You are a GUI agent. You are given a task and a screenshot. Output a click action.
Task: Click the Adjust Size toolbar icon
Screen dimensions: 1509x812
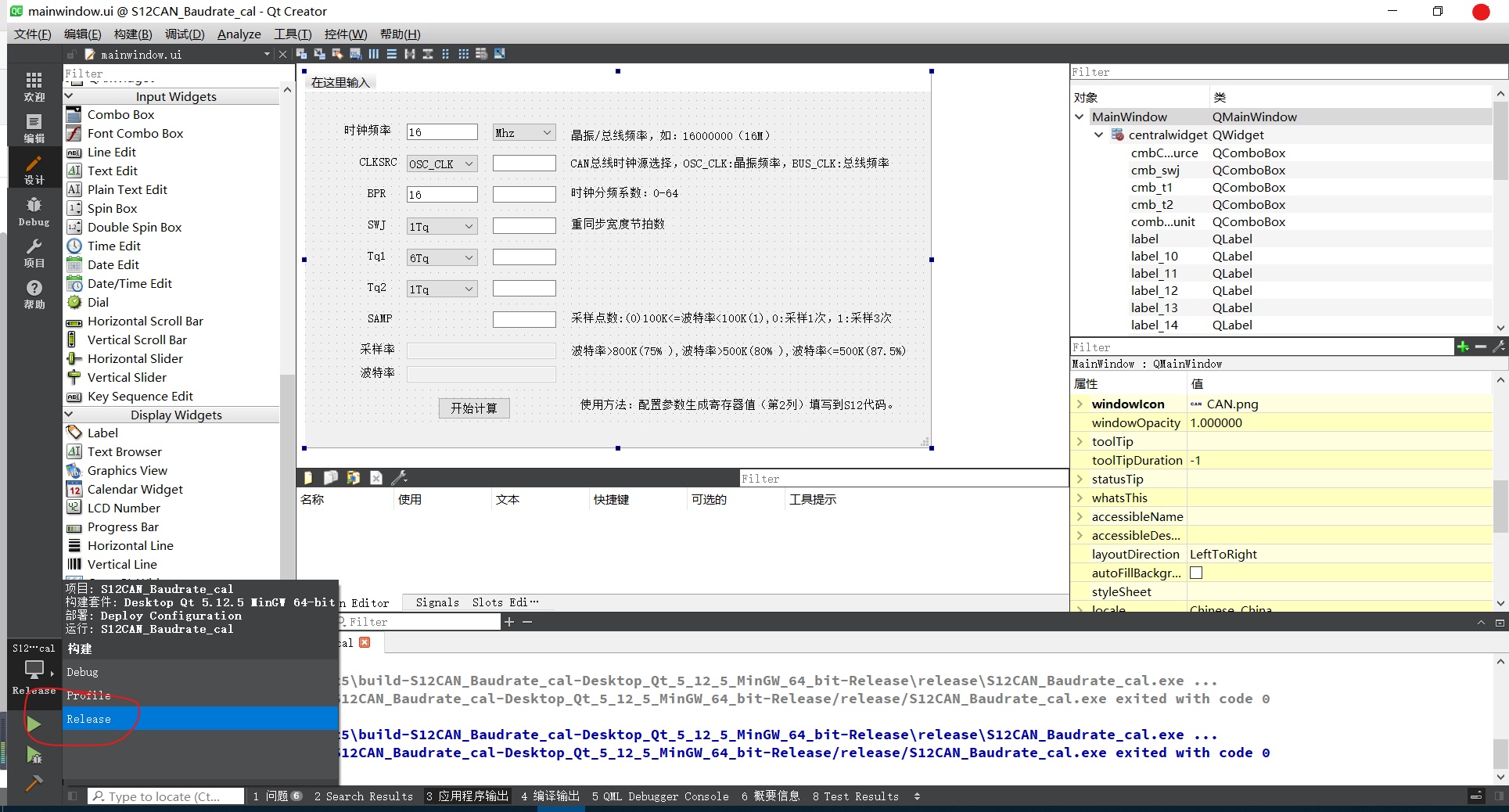point(500,54)
